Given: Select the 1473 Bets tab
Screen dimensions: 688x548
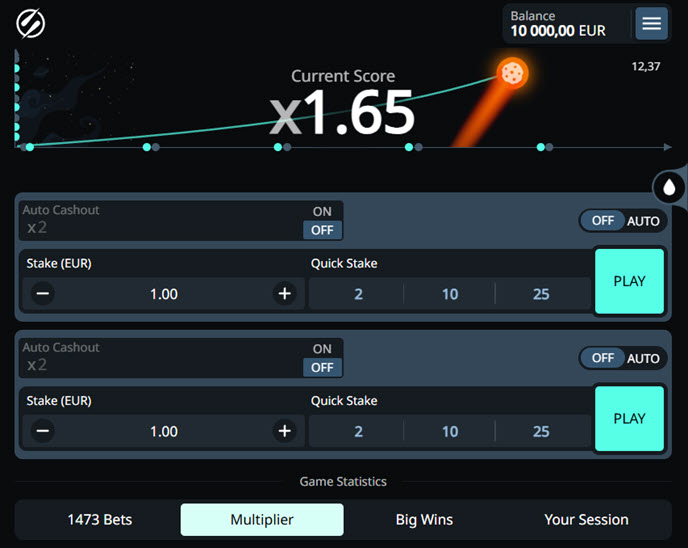Looking at the screenshot, I should pos(99,520).
